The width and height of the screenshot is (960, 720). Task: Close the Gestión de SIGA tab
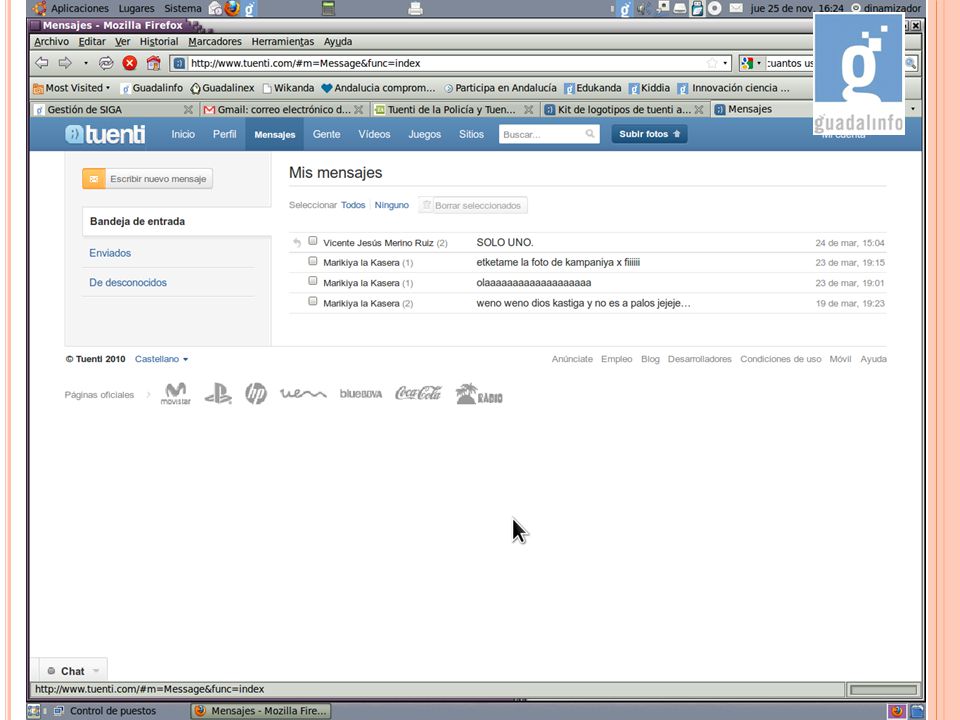coord(189,110)
